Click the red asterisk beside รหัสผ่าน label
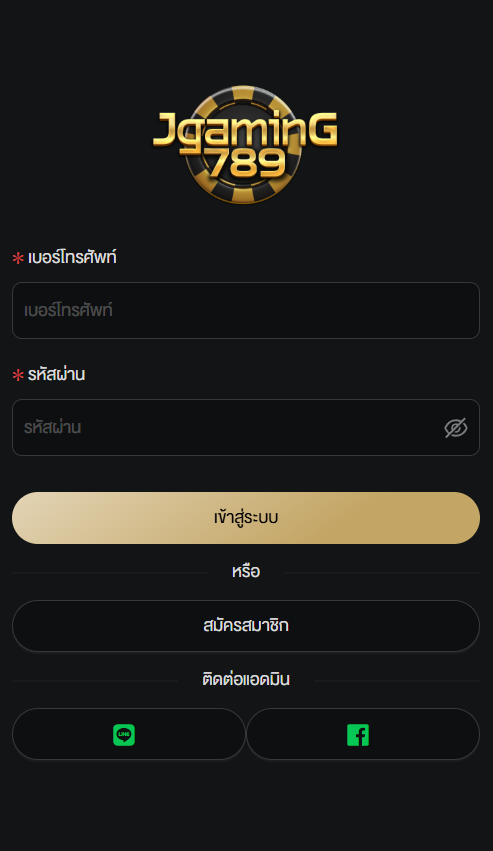 pyautogui.click(x=18, y=375)
